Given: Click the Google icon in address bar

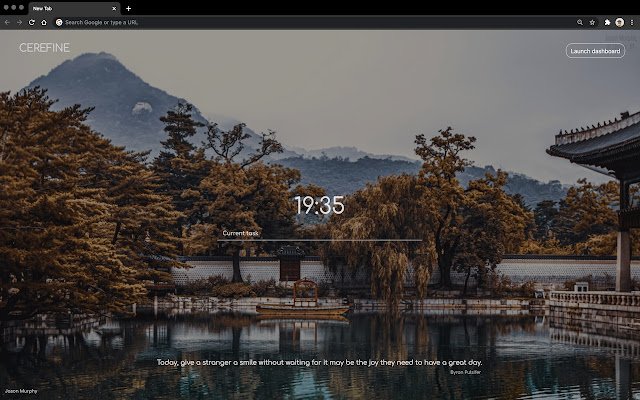Looking at the screenshot, I should click(x=59, y=22).
